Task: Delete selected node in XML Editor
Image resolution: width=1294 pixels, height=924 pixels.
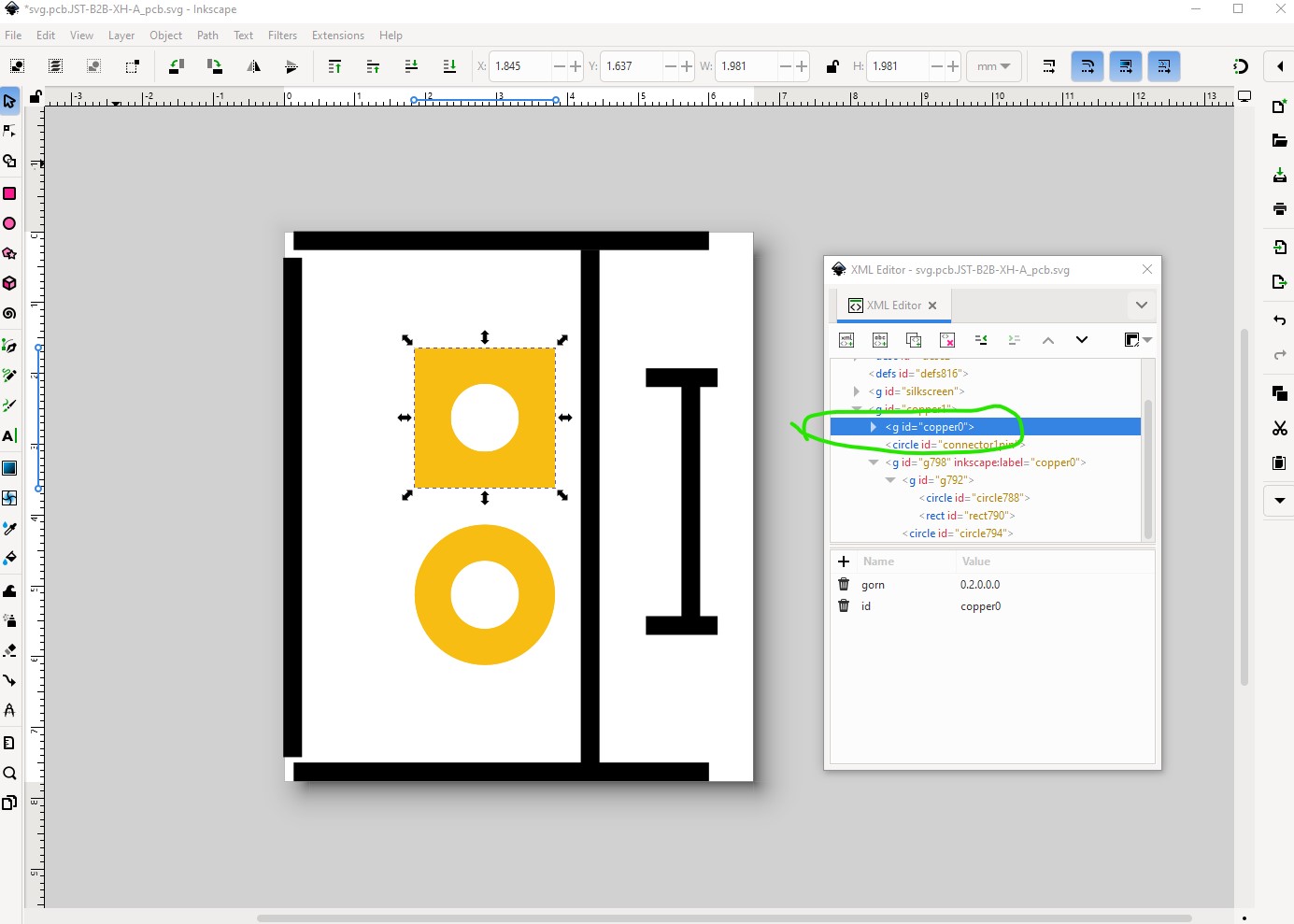Action: click(947, 340)
